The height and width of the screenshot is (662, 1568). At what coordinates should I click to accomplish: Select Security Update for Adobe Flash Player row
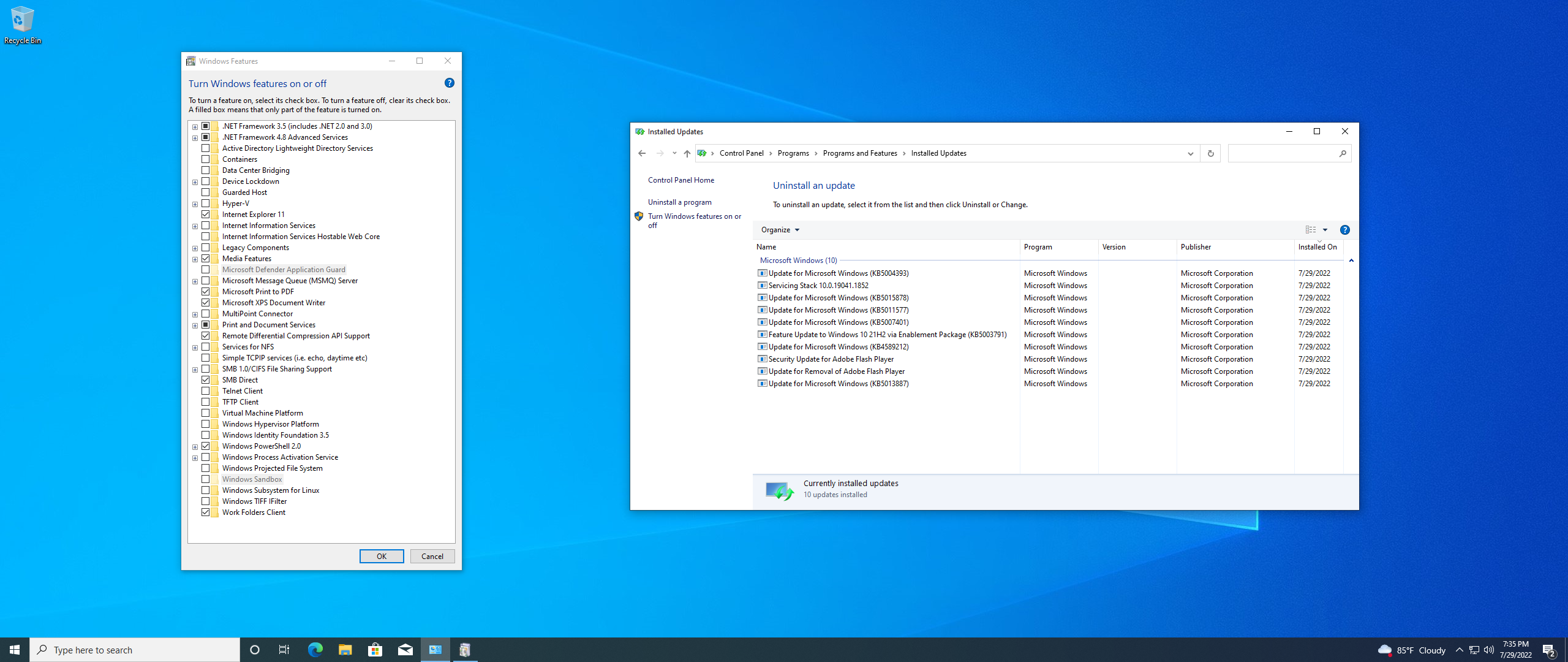pos(1047,359)
